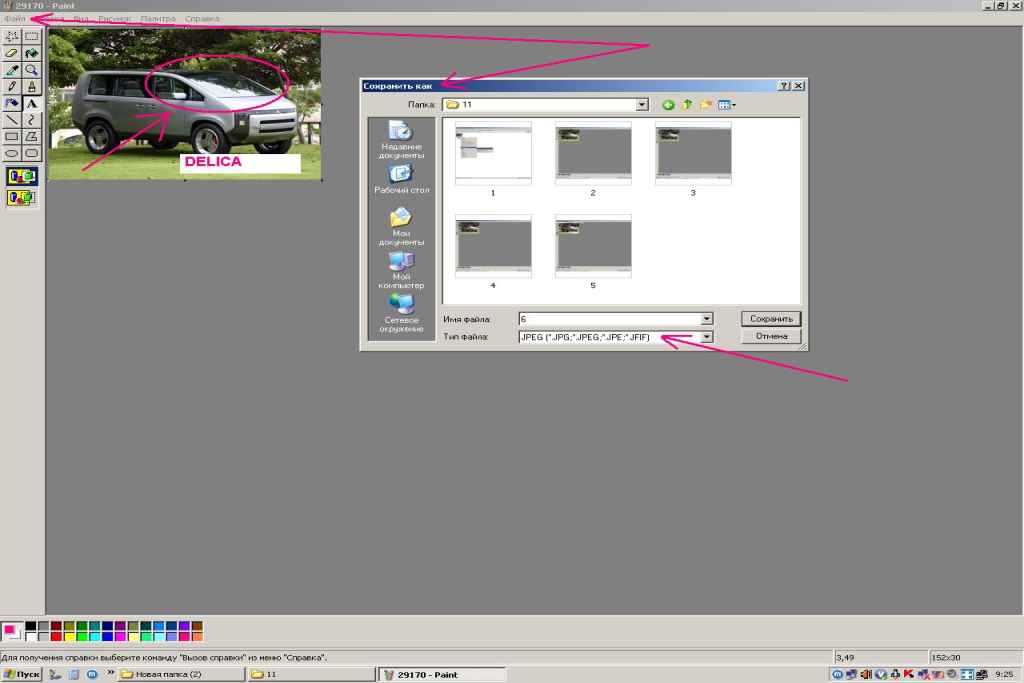Enable the transparent background drawing option
1024x683 pixels.
point(21,198)
